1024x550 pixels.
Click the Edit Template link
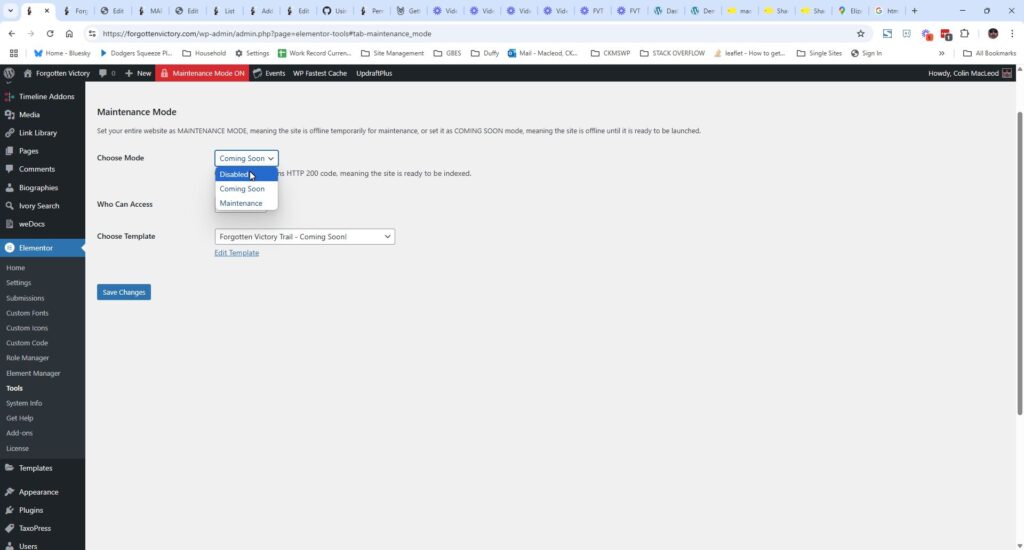tap(236, 253)
